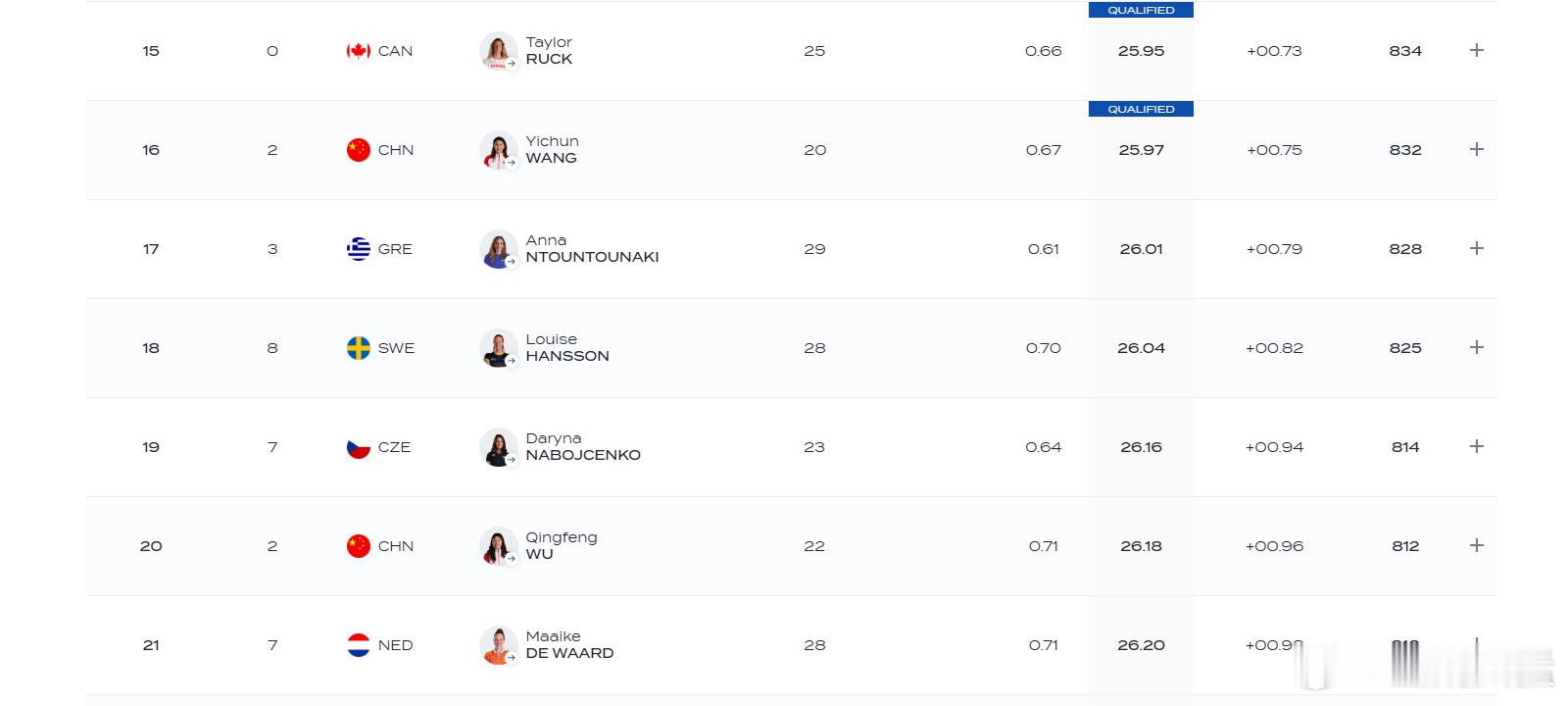The height and width of the screenshot is (706, 1568).
Task: Open Louise Hansson's profile avatar
Action: 498,348
